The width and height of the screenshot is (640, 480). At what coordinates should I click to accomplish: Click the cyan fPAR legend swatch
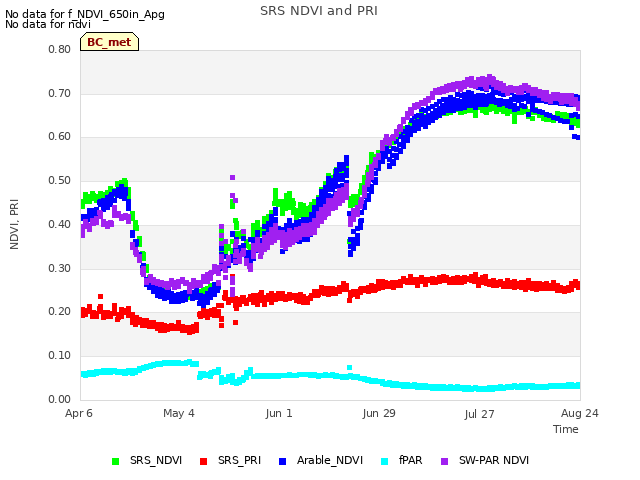(384, 461)
